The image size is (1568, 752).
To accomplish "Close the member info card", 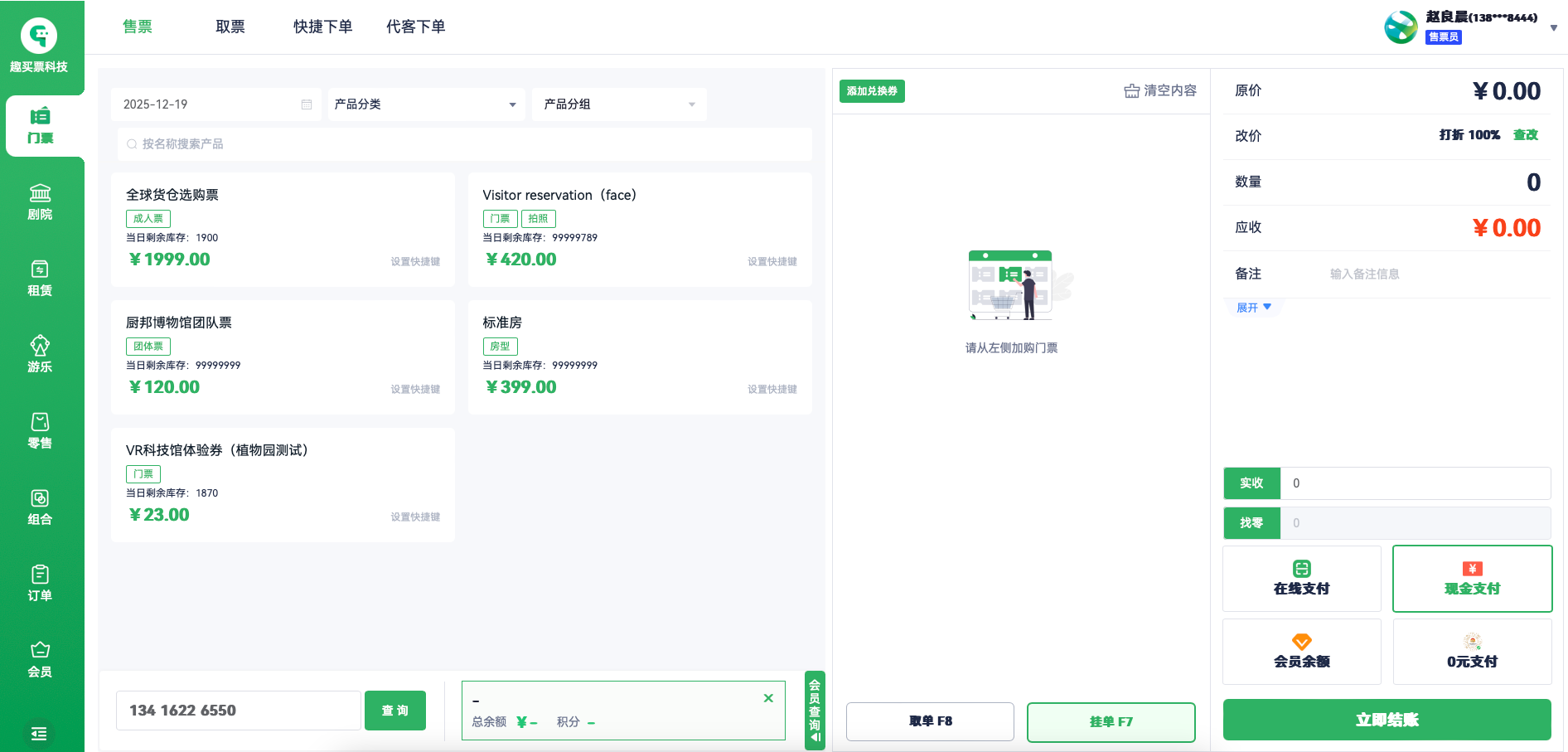I will click(x=768, y=698).
